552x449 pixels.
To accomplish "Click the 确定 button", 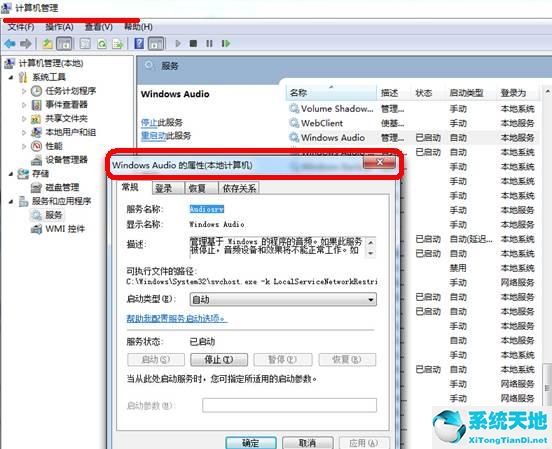I will (251, 443).
